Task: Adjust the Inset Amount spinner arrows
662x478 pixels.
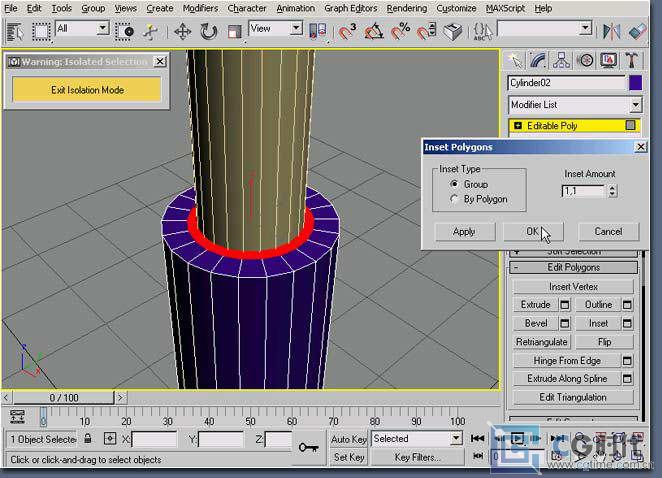Action: [x=613, y=191]
